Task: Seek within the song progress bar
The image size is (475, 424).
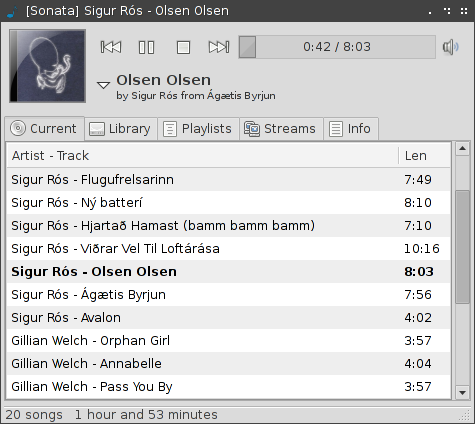Action: click(337, 47)
